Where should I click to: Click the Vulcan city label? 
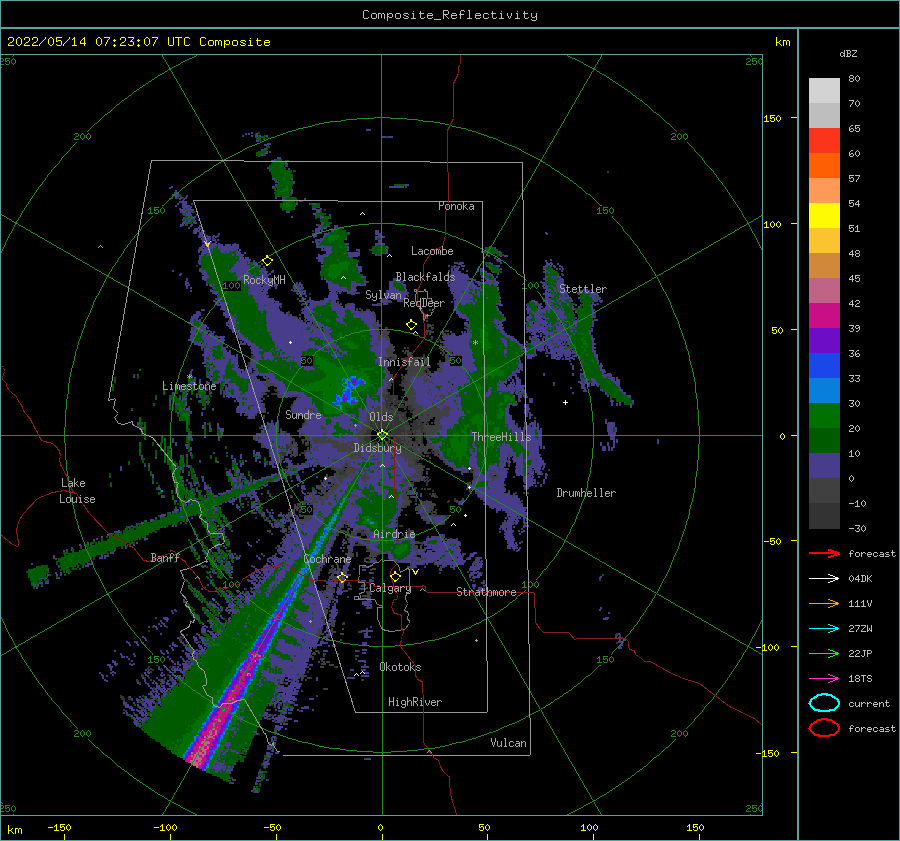pyautogui.click(x=508, y=743)
